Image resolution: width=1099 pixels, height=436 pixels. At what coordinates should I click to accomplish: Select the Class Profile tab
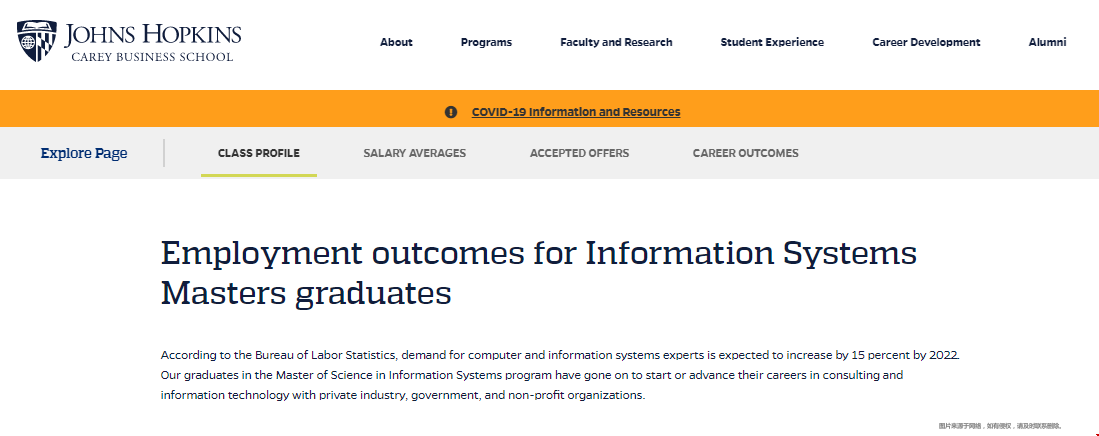(259, 153)
